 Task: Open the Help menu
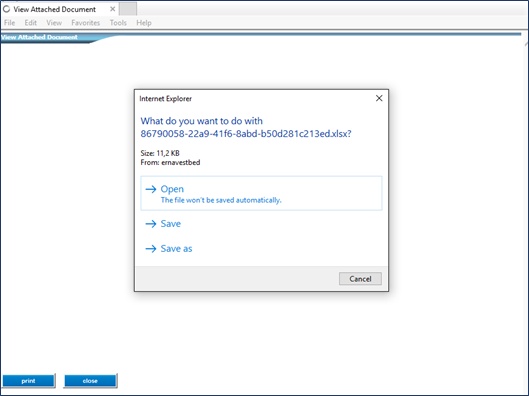pos(144,23)
